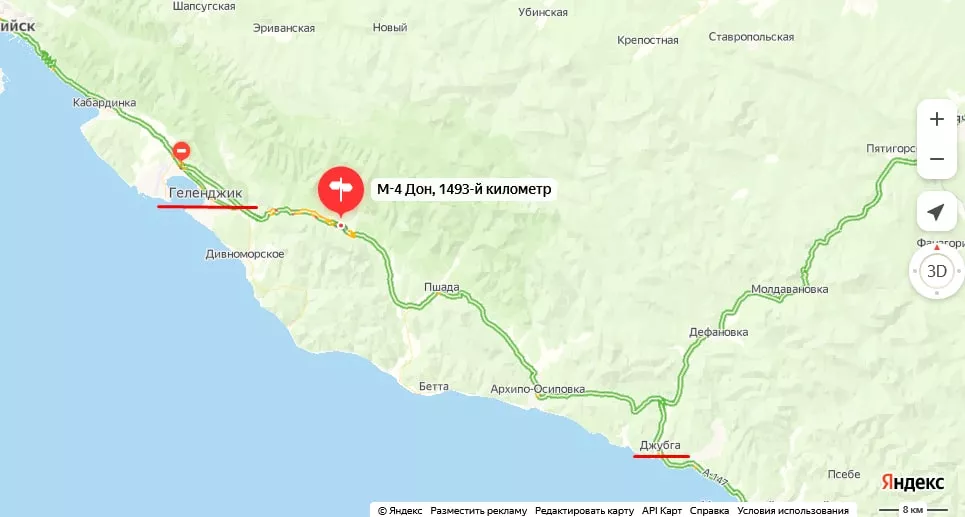Zoom in with the plus button

tap(936, 119)
